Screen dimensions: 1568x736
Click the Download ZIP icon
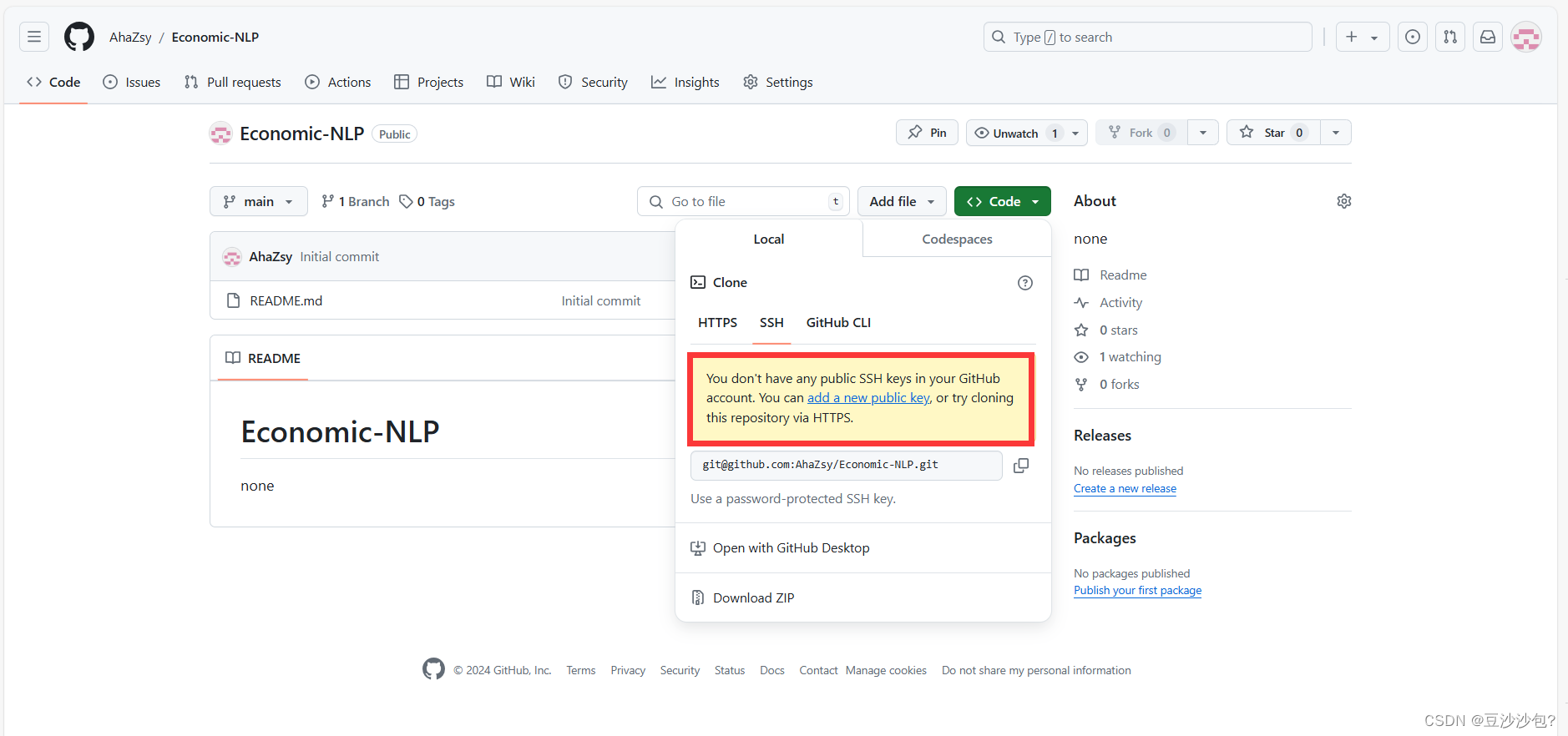click(x=697, y=597)
